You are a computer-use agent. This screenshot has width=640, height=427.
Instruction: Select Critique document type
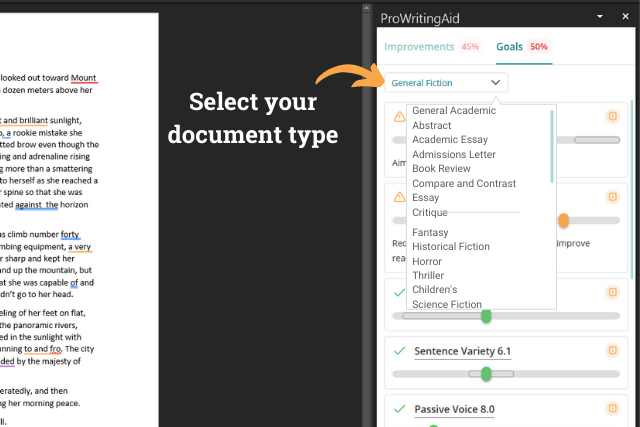430,212
